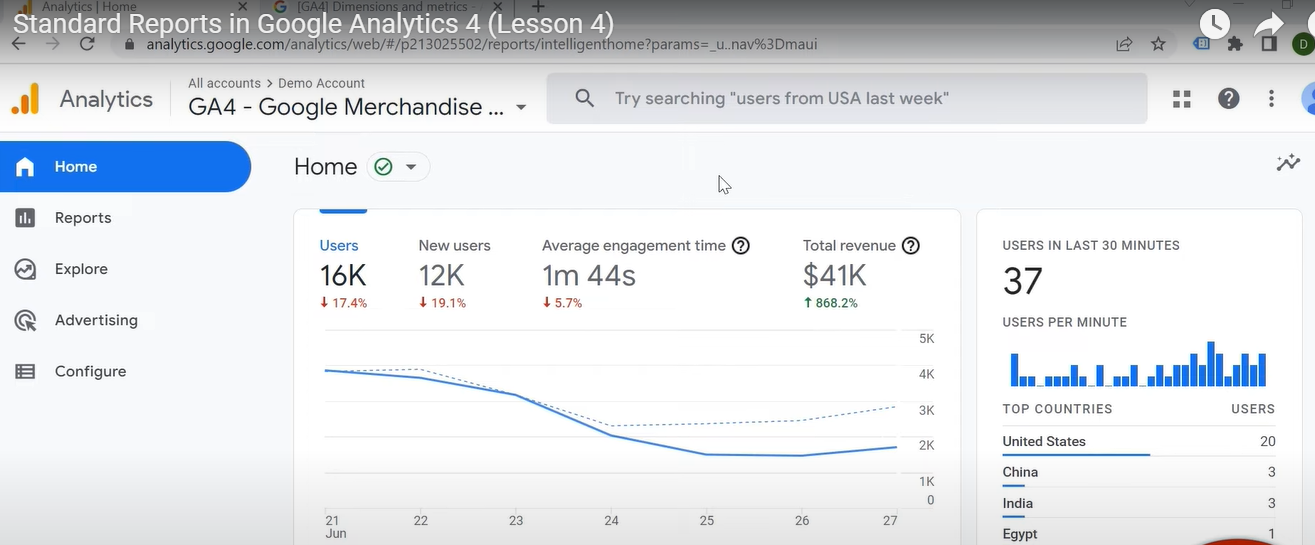Bookmark this page with the star icon
Viewport: 1315px width, 545px height.
(x=1158, y=44)
